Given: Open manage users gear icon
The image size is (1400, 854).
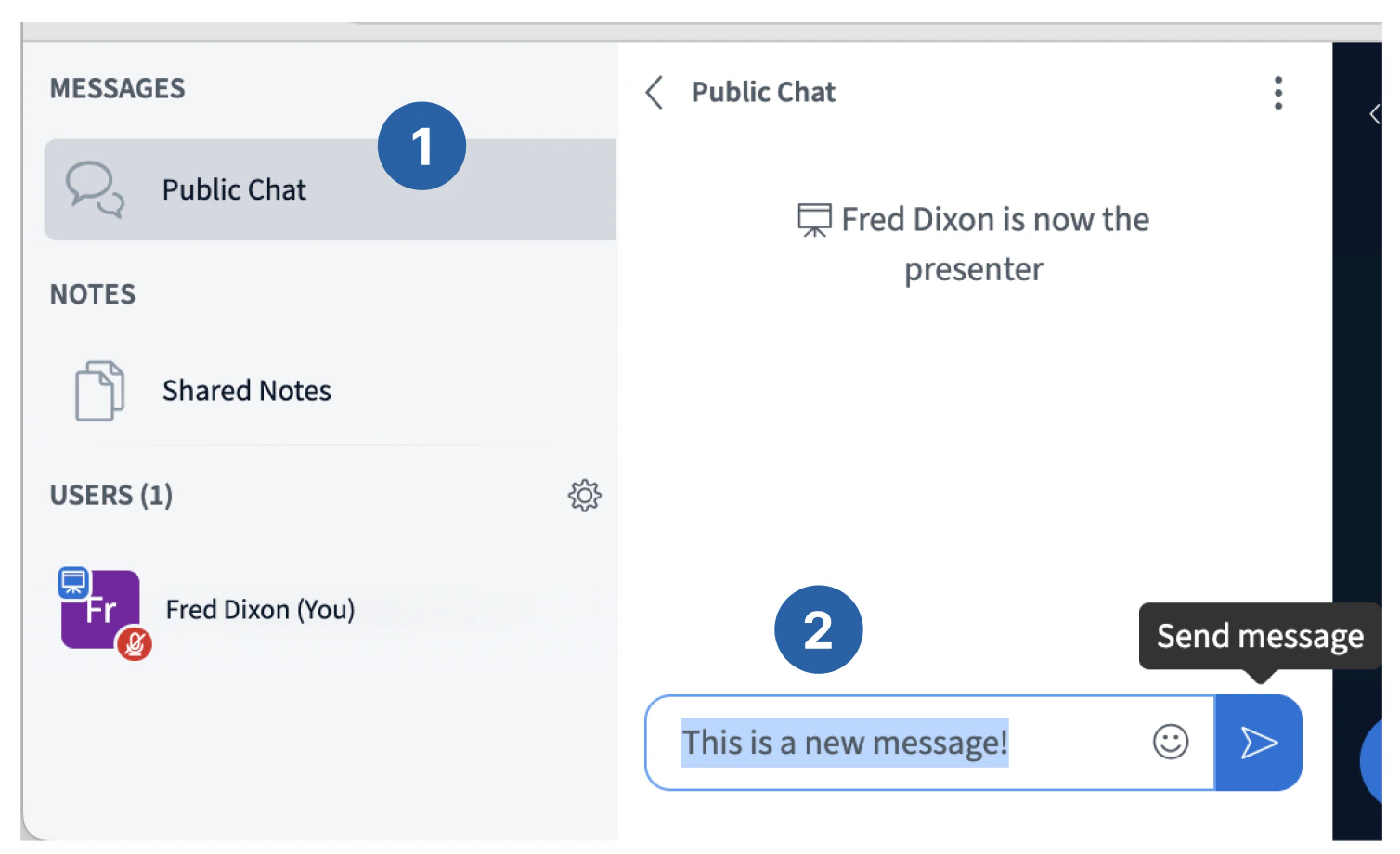Looking at the screenshot, I should 584,496.
